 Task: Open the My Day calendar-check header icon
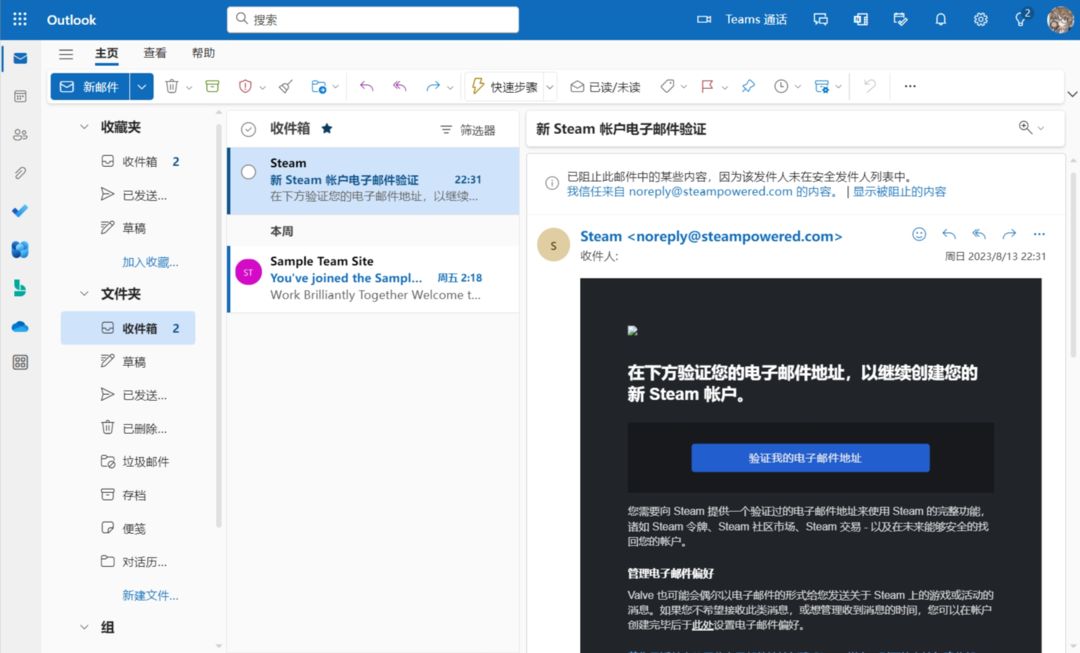(900, 19)
